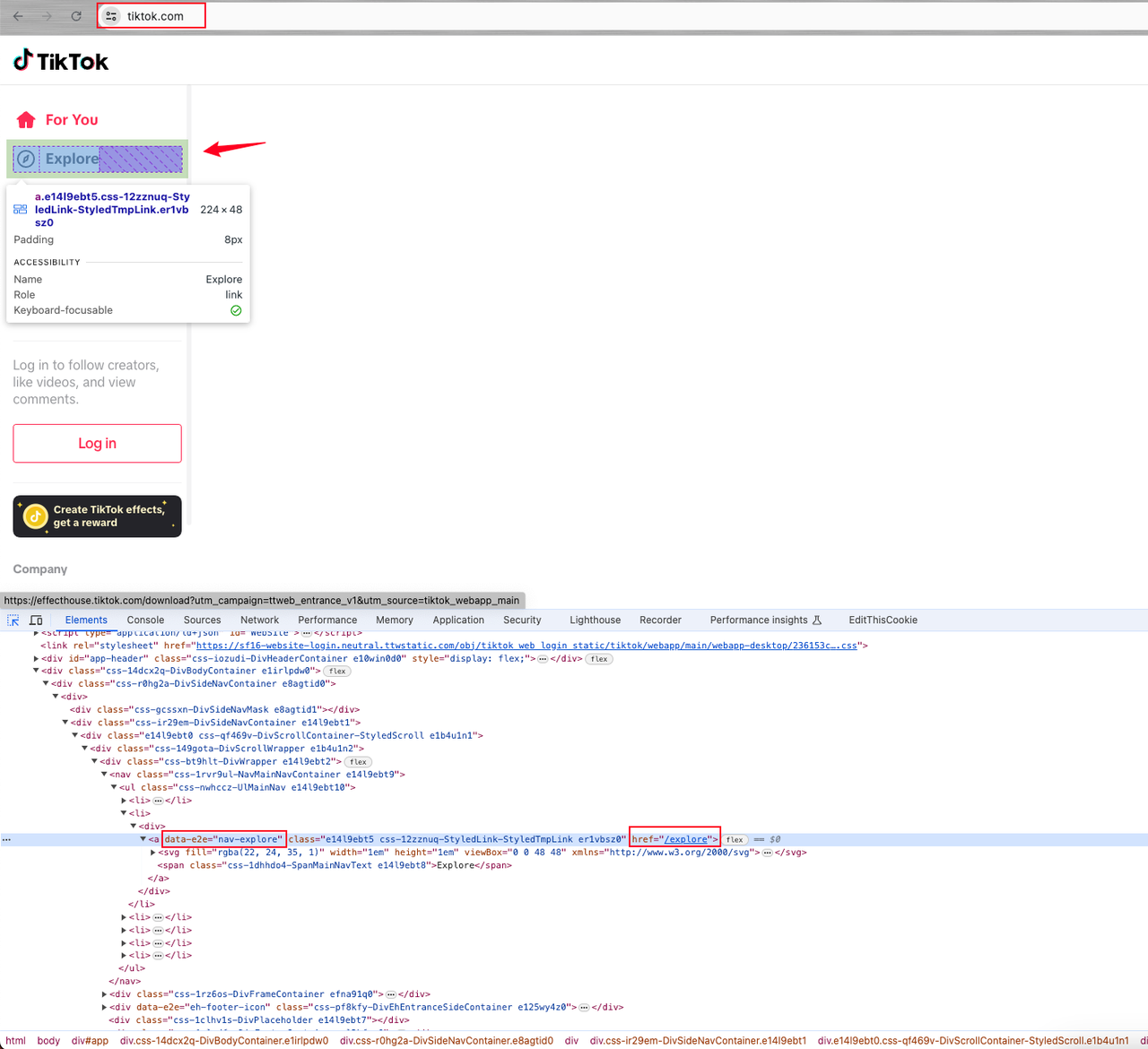Click the browser forward arrow
This screenshot has height=1049, width=1148.
pos(47,16)
